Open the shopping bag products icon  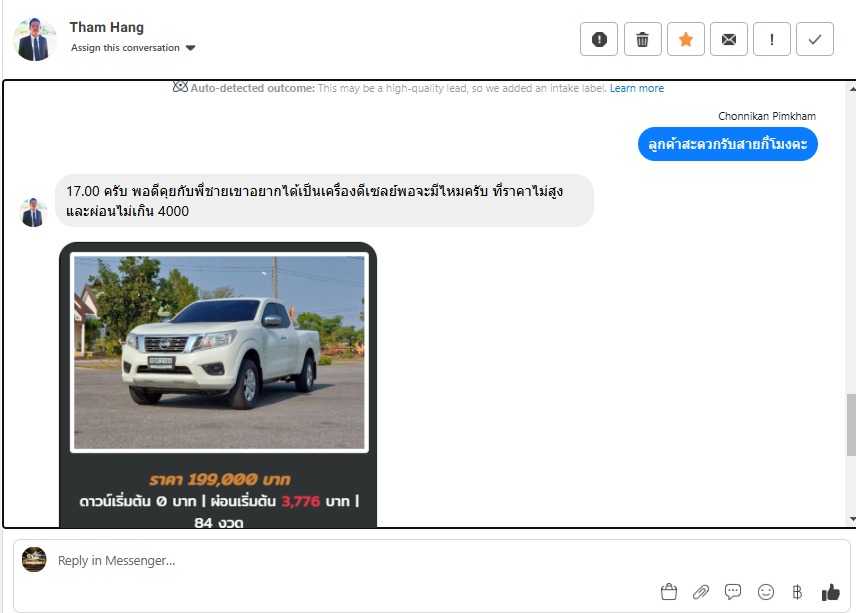coord(669,592)
